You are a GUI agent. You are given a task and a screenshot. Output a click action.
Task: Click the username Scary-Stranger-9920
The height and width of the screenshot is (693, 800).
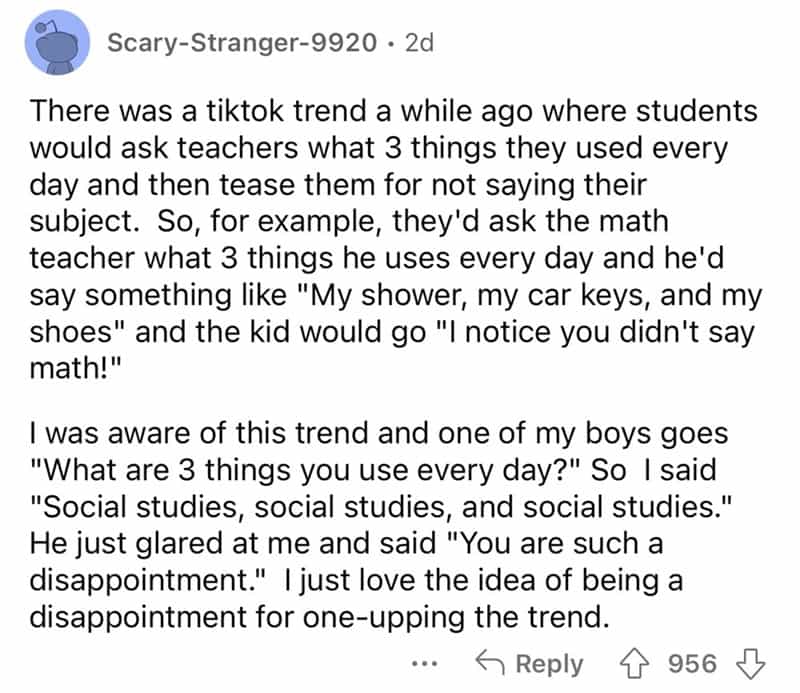(241, 42)
